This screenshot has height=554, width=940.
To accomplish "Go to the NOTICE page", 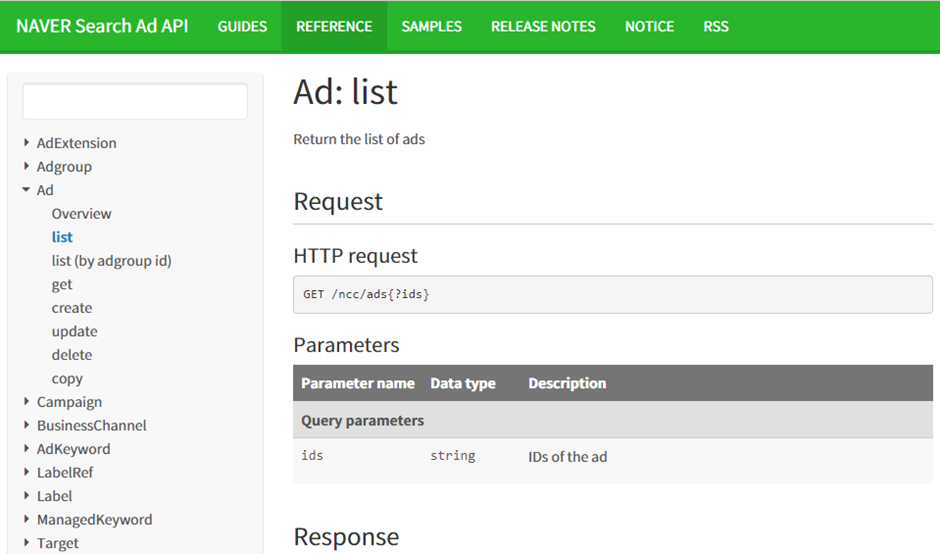I will tap(649, 26).
